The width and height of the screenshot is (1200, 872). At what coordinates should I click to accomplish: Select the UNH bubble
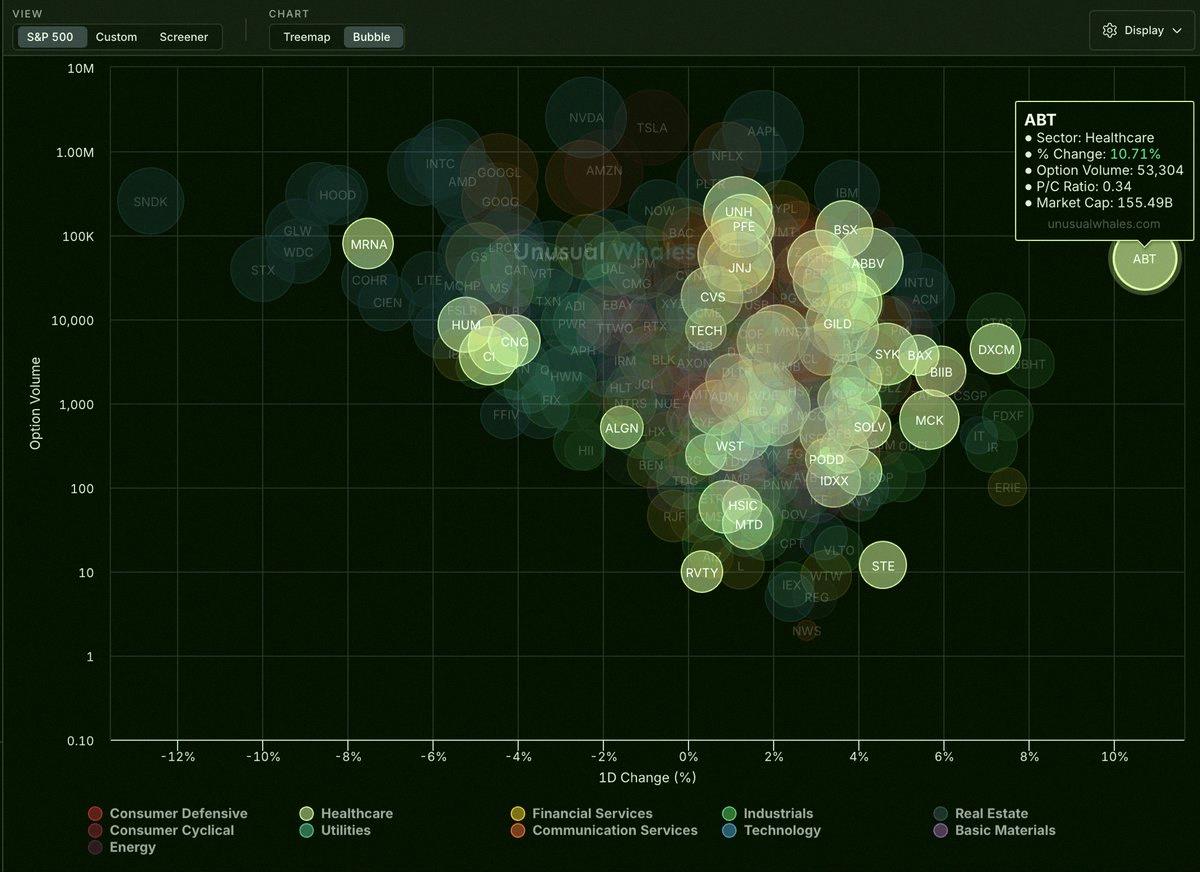click(x=738, y=212)
